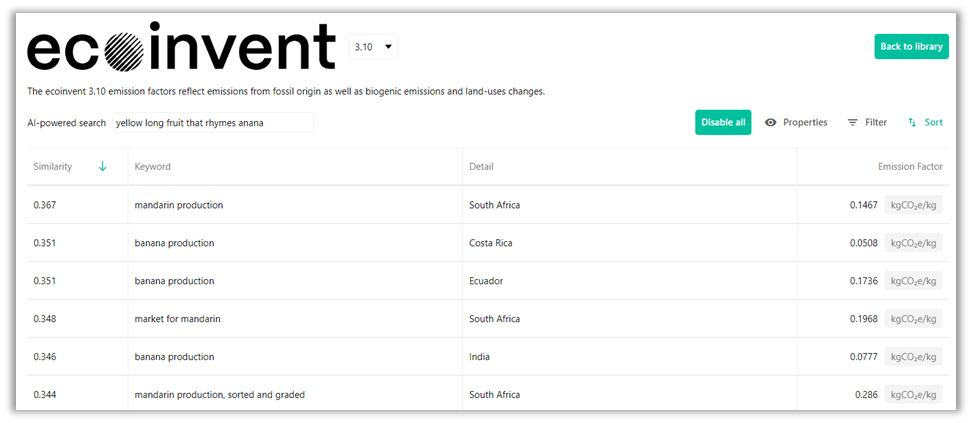Screen dimensions: 972x423
Task: Click emission factor value 0.1968
Action: [864, 319]
